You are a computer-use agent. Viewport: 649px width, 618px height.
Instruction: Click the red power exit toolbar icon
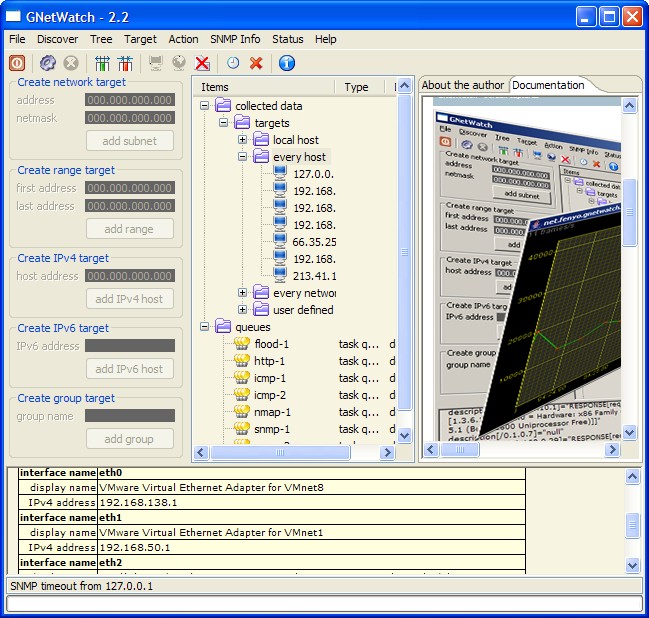tap(17, 63)
